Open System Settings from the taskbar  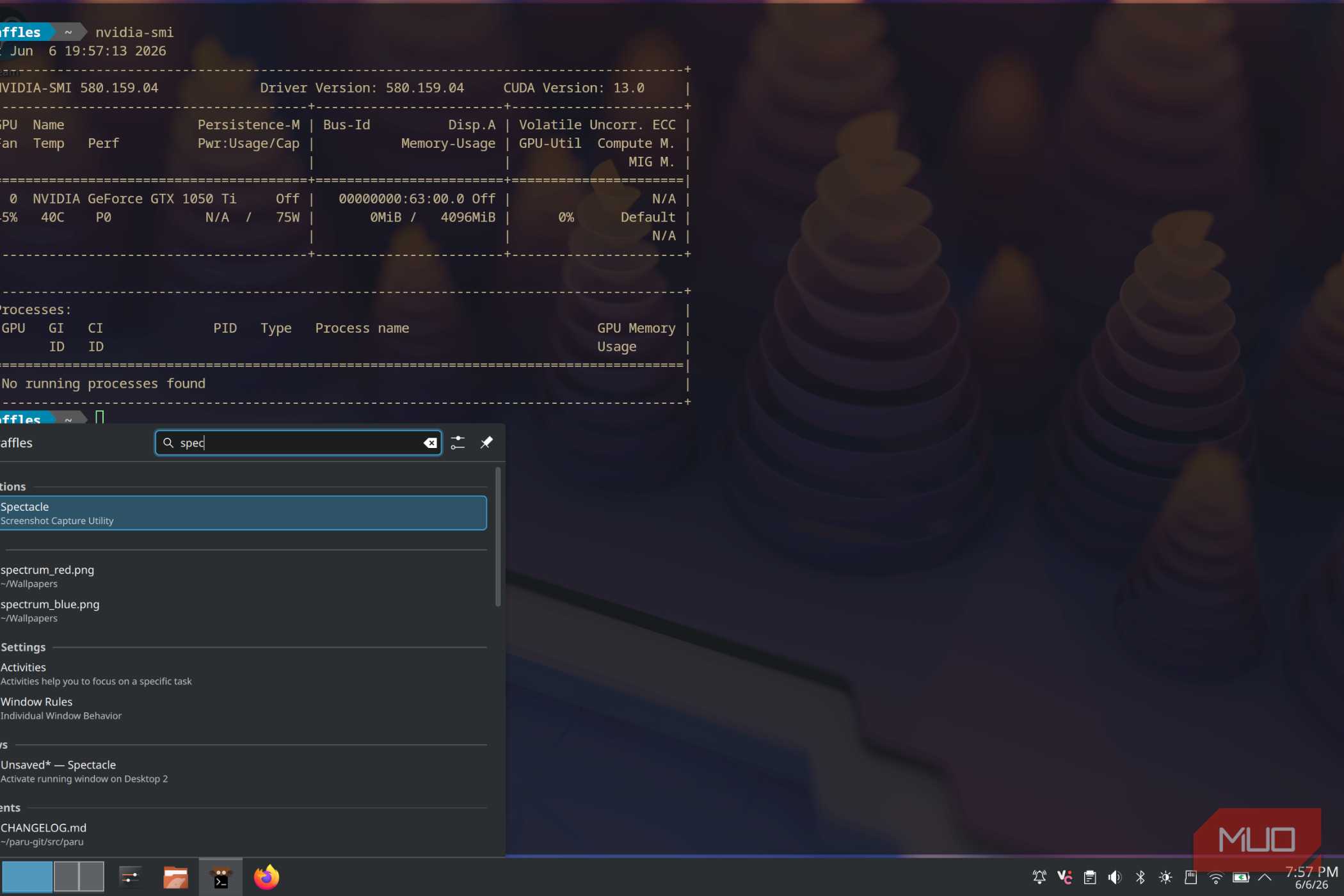(x=131, y=877)
